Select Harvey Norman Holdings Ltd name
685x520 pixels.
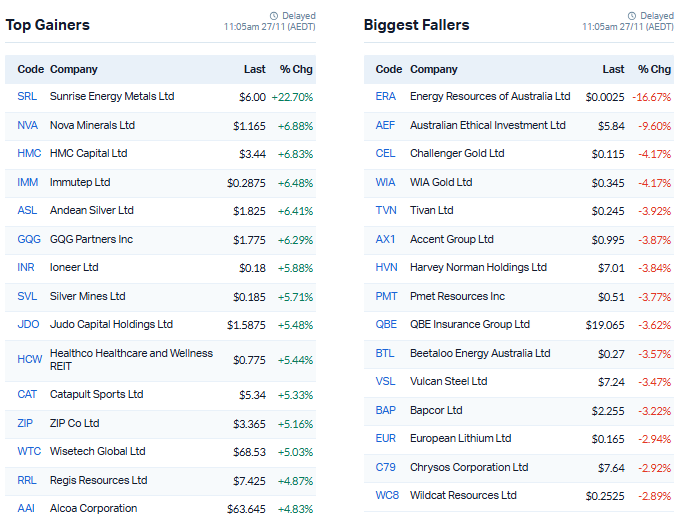pos(478,267)
